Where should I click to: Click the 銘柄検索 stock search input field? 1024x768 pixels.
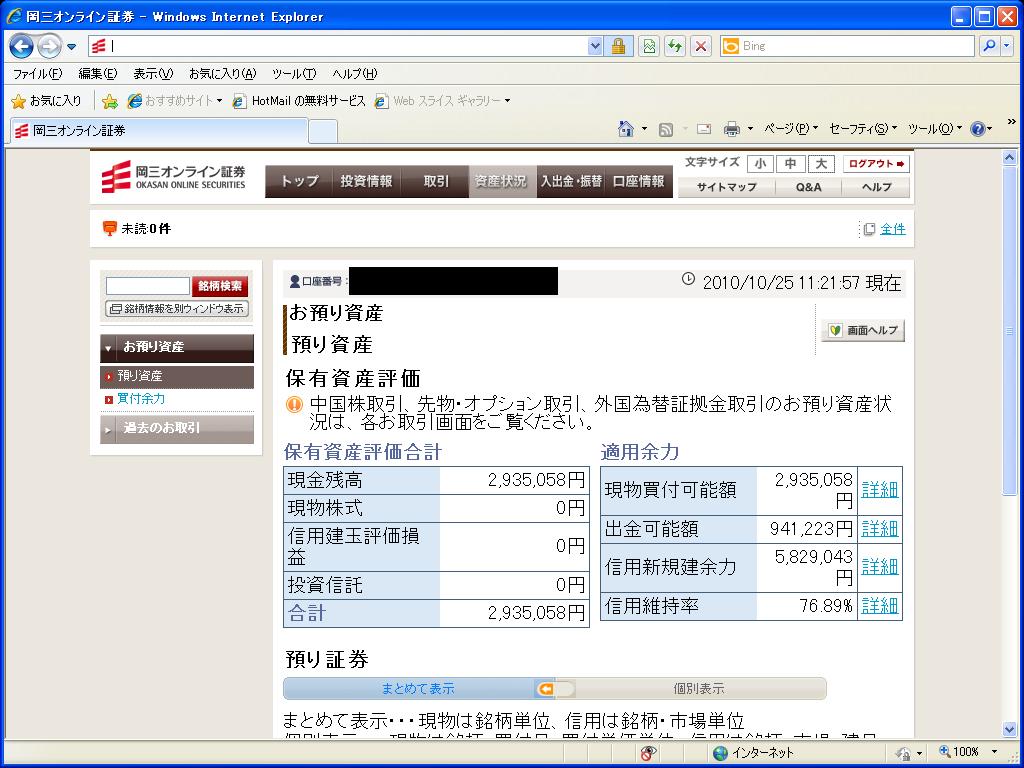[147, 286]
